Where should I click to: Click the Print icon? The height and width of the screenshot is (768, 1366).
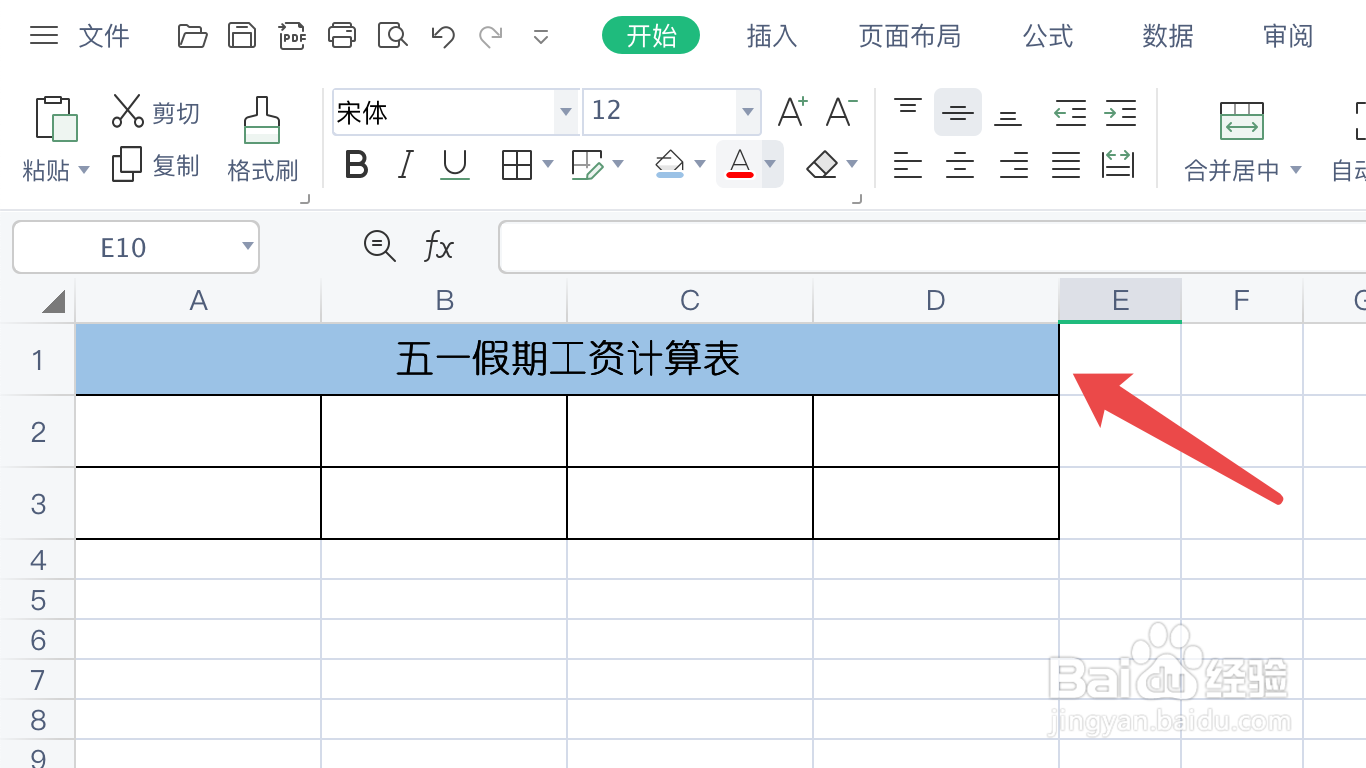tap(342, 35)
